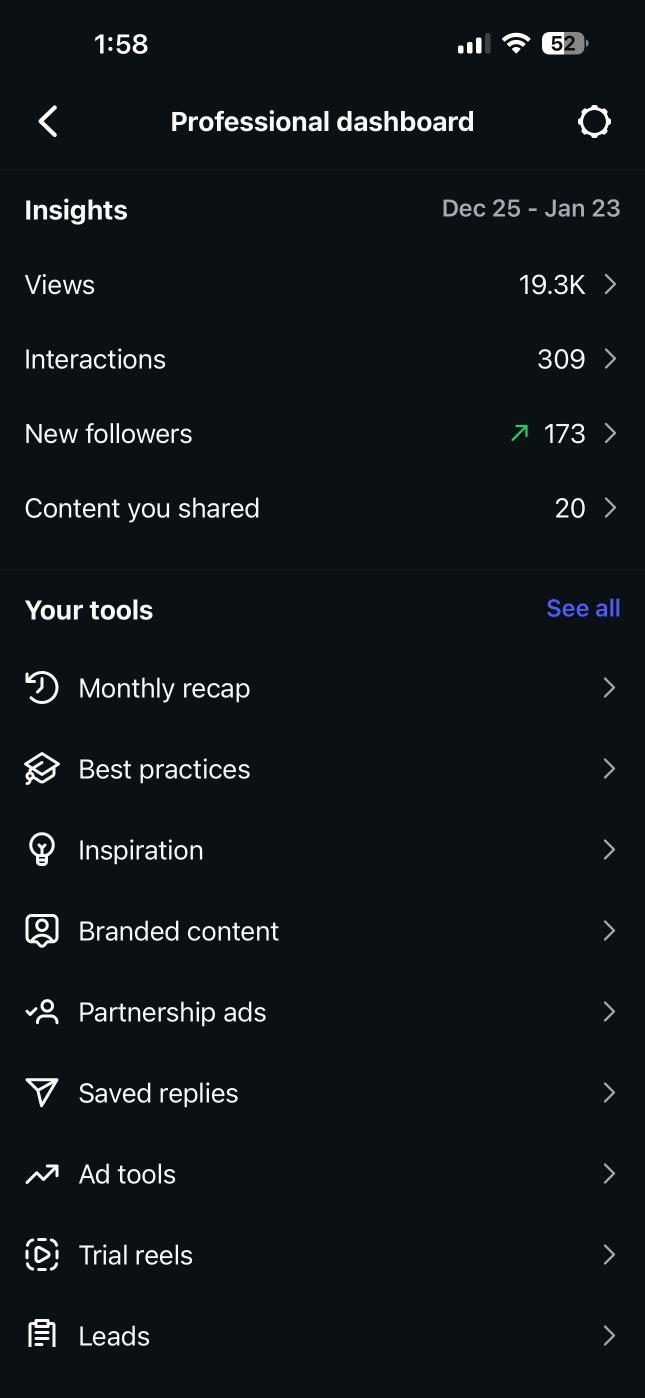Open dashboard settings gear icon
Viewport: 645px width, 1398px height.
point(594,122)
